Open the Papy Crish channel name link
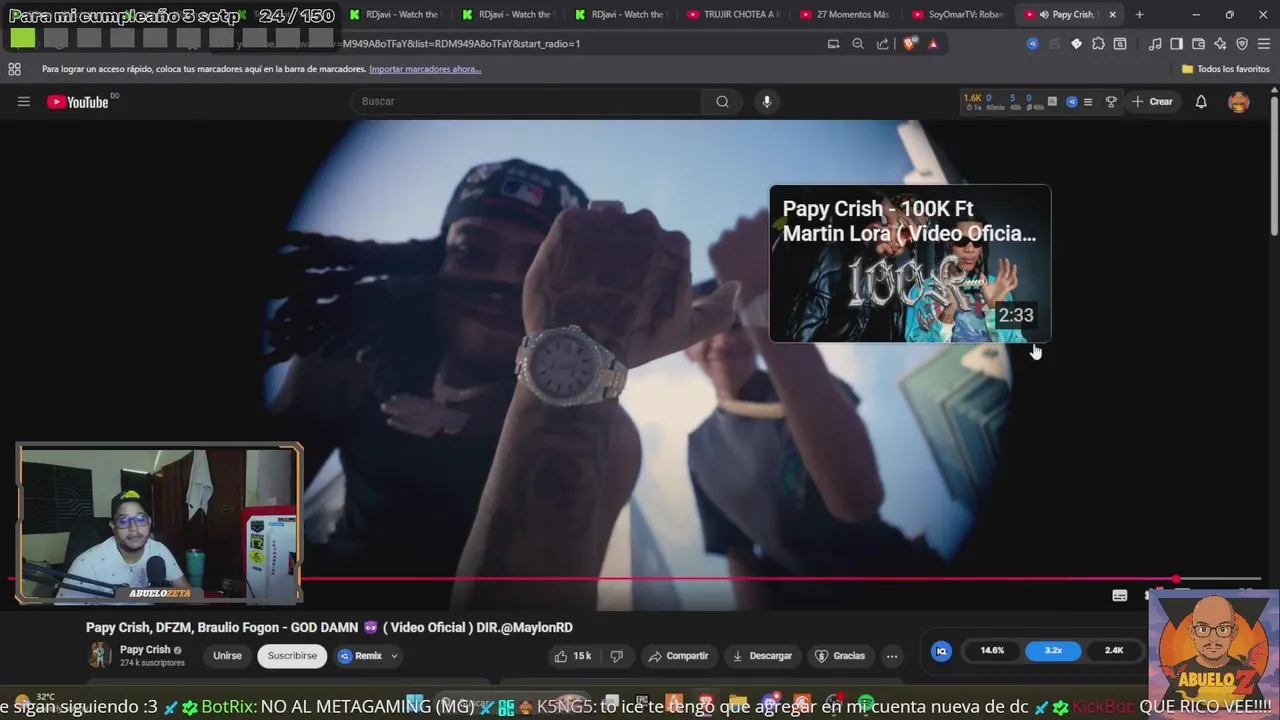Image resolution: width=1280 pixels, height=720 pixels. tap(145, 650)
